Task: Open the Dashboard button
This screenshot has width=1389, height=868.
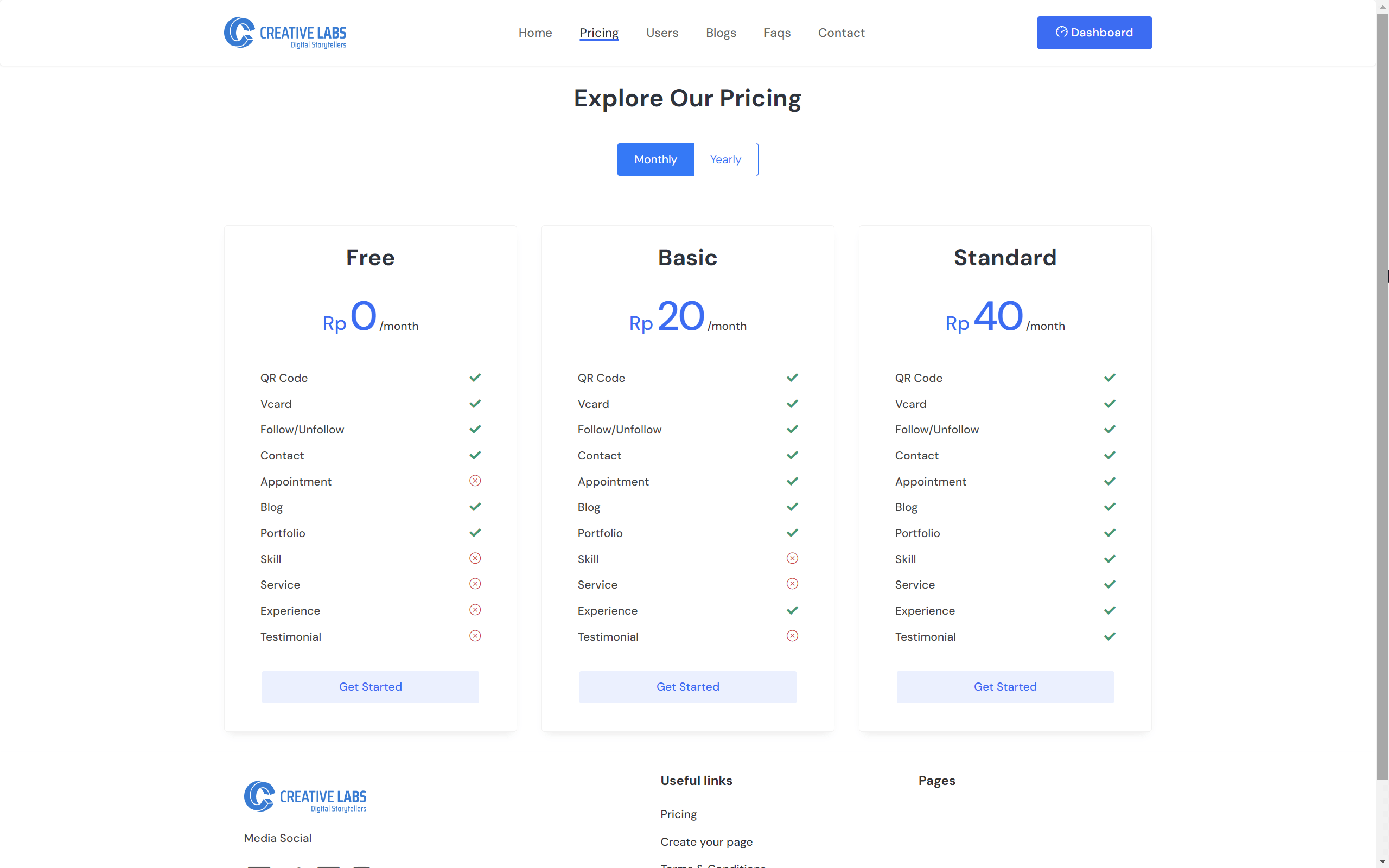Action: [x=1093, y=33]
